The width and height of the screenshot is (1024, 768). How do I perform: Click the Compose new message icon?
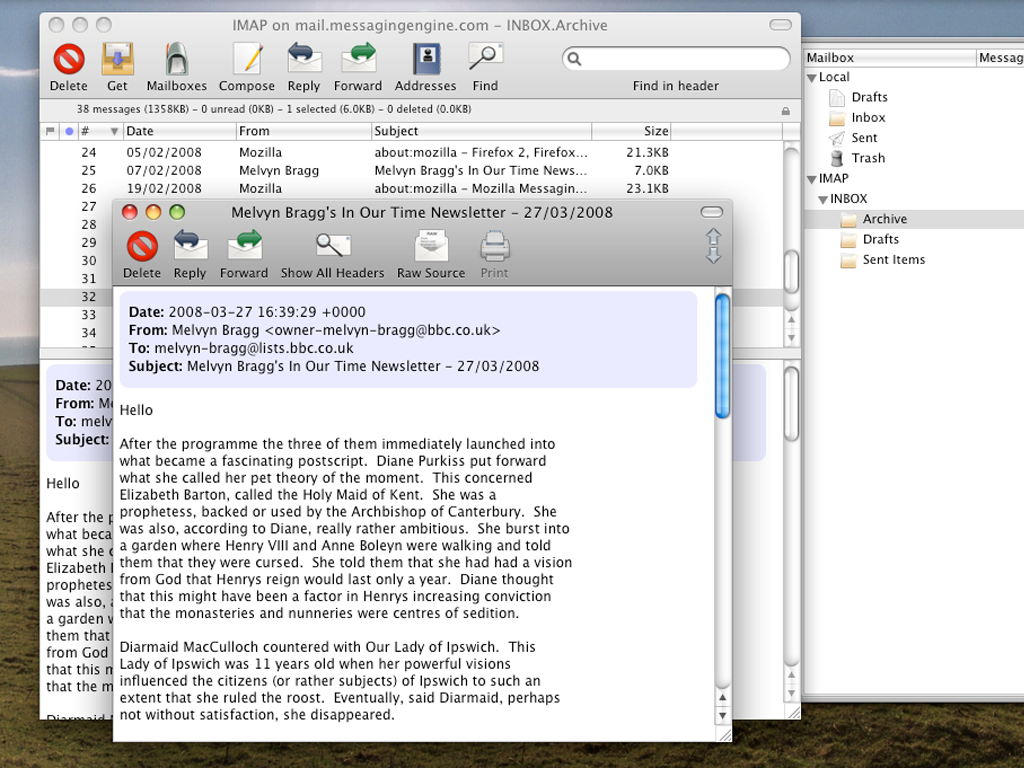tap(248, 59)
